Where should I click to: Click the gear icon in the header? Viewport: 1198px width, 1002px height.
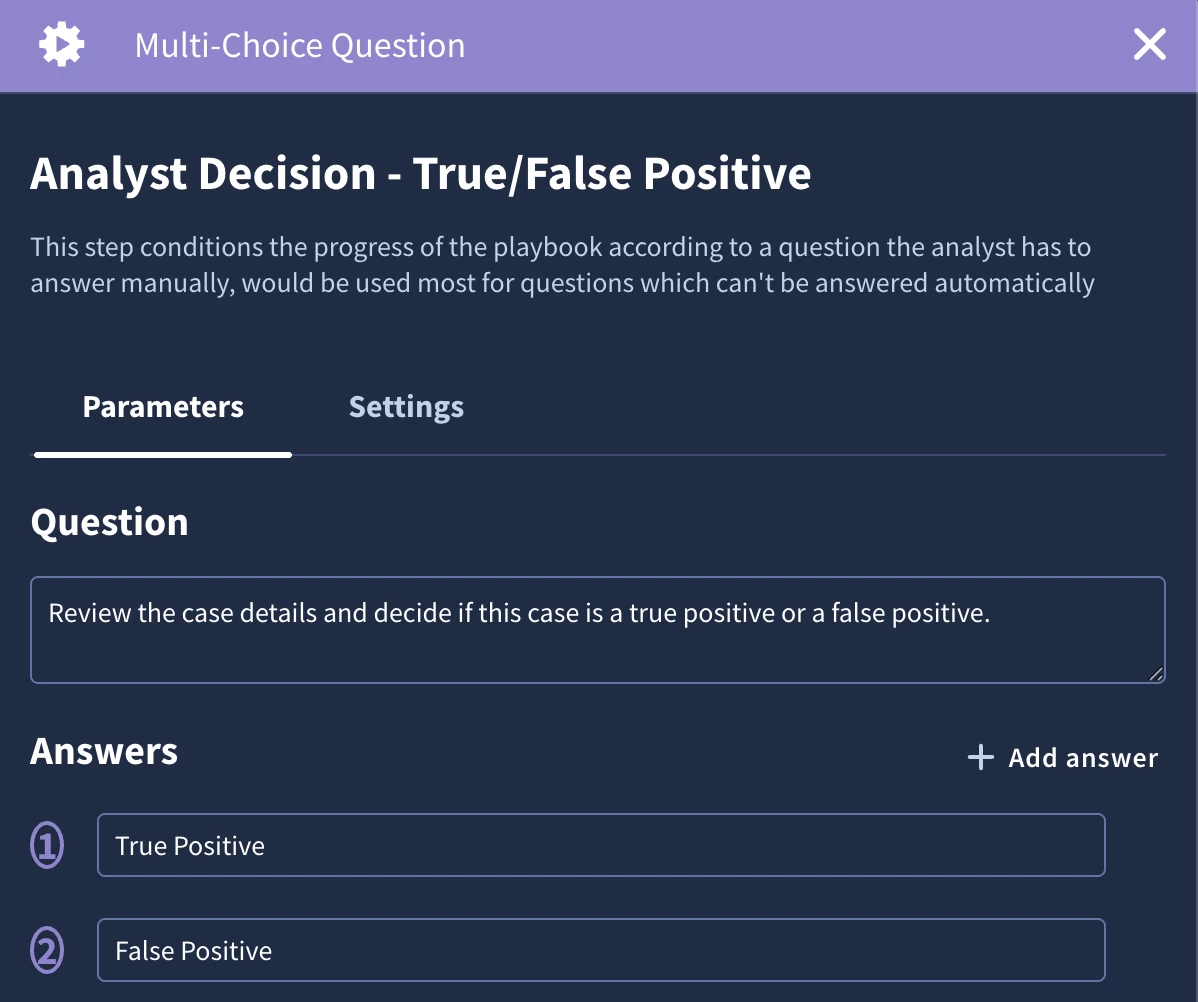click(x=61, y=44)
